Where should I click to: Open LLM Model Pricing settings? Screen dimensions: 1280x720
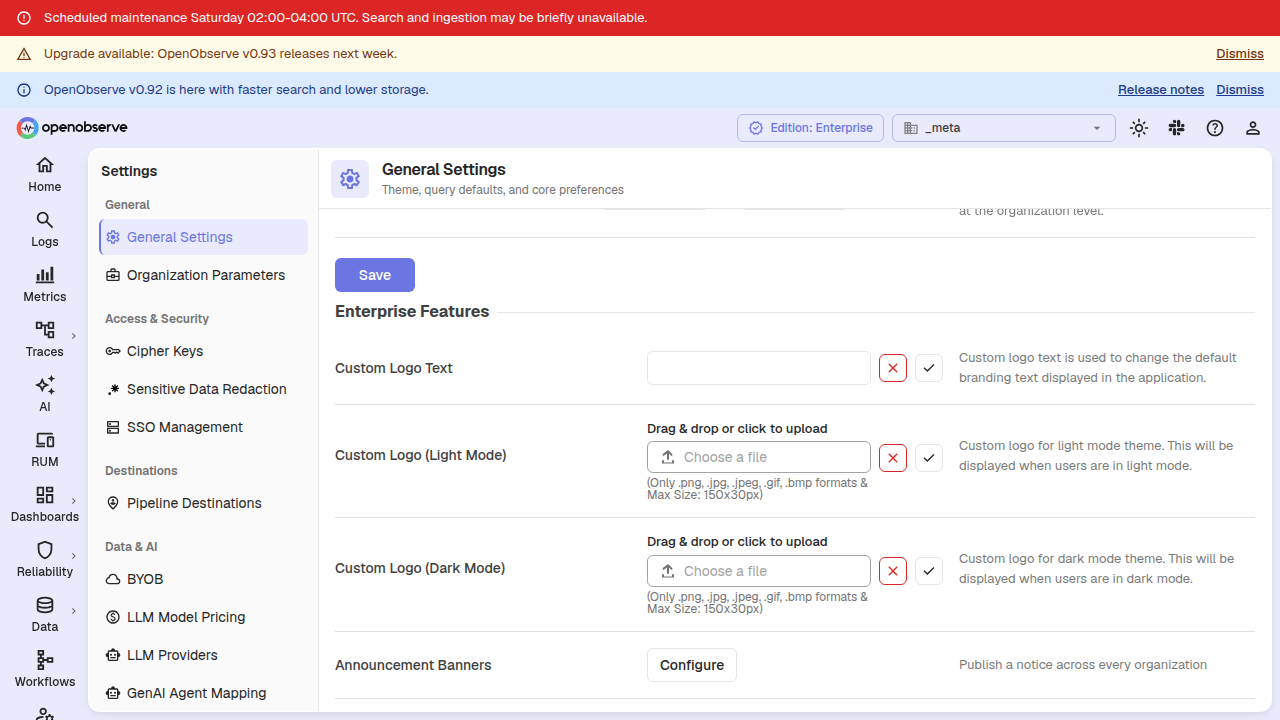point(204,617)
